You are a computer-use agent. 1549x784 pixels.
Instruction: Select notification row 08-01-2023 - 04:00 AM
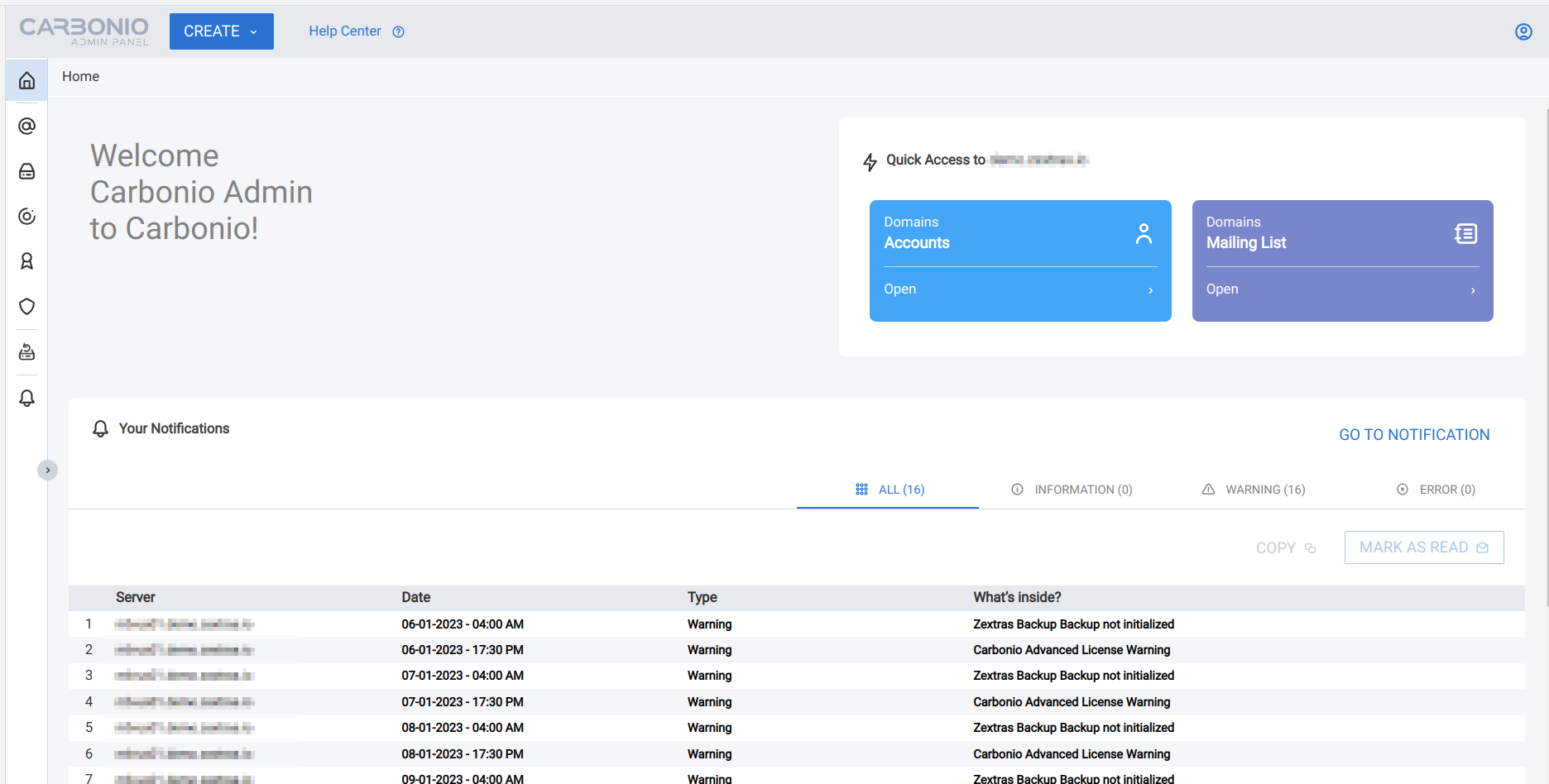pos(797,728)
